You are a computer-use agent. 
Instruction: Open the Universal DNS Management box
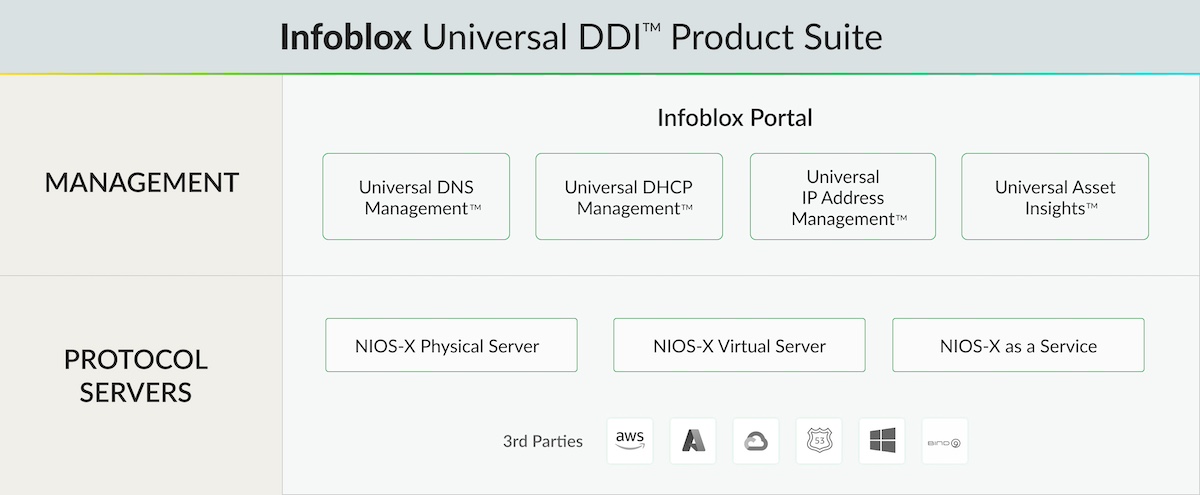point(416,197)
